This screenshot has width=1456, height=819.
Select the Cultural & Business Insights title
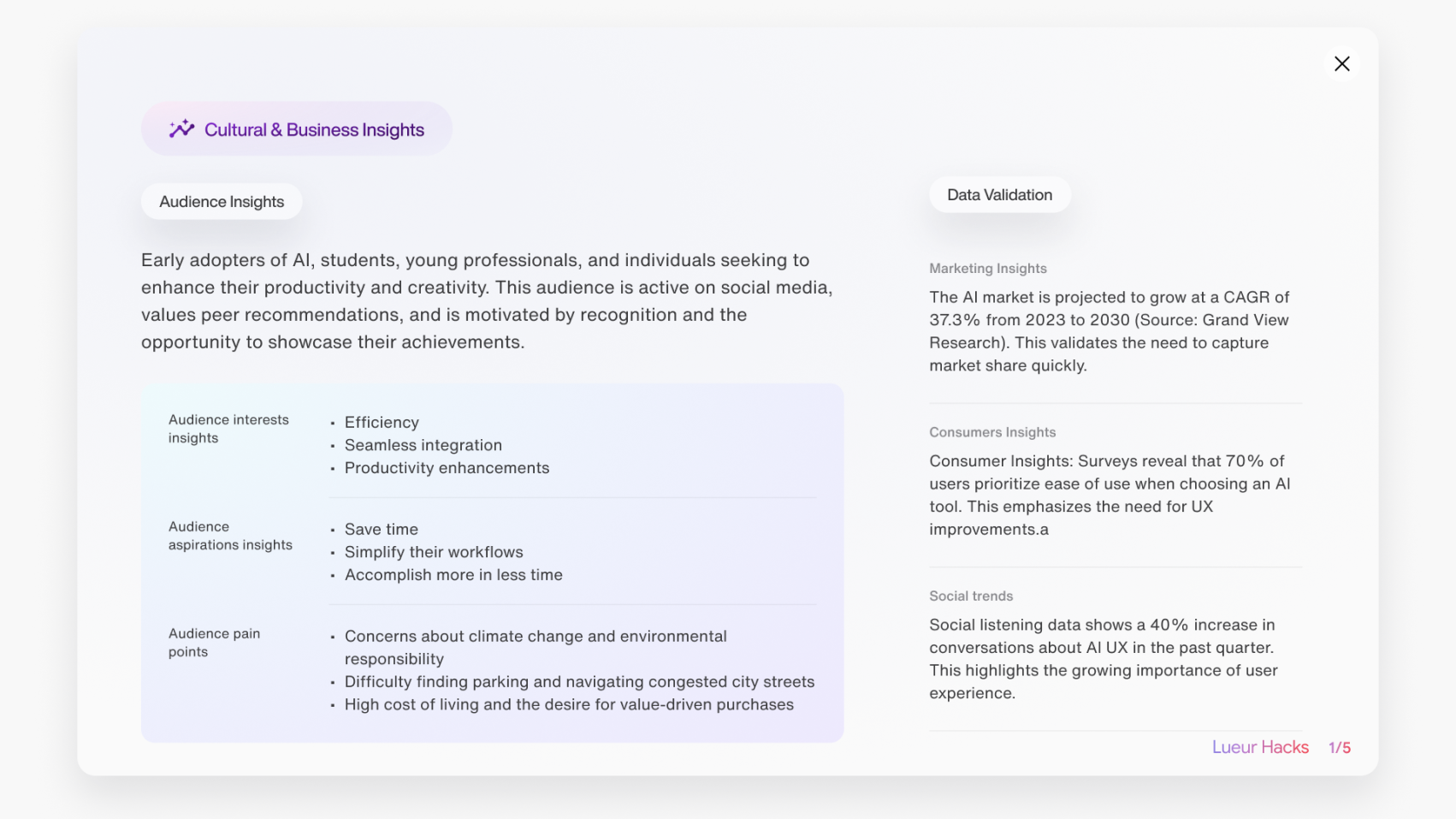(314, 130)
